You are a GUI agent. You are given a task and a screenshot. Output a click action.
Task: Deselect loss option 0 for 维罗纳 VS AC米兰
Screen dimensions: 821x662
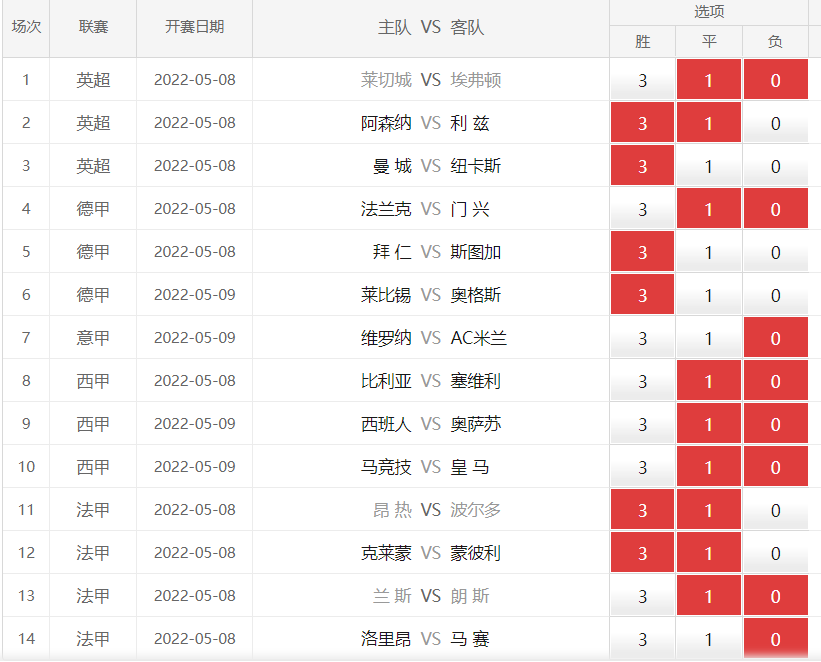click(776, 337)
